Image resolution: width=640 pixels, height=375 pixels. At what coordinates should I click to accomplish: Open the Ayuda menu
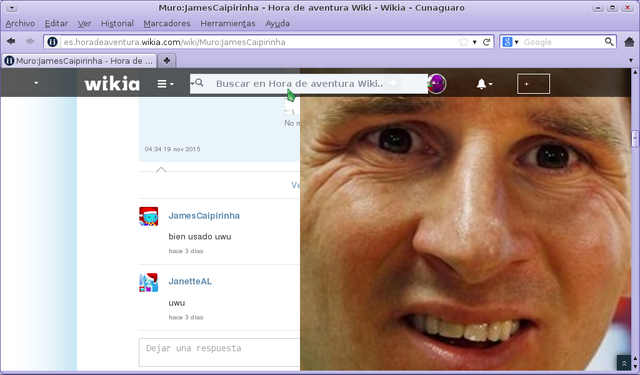pyautogui.click(x=278, y=24)
